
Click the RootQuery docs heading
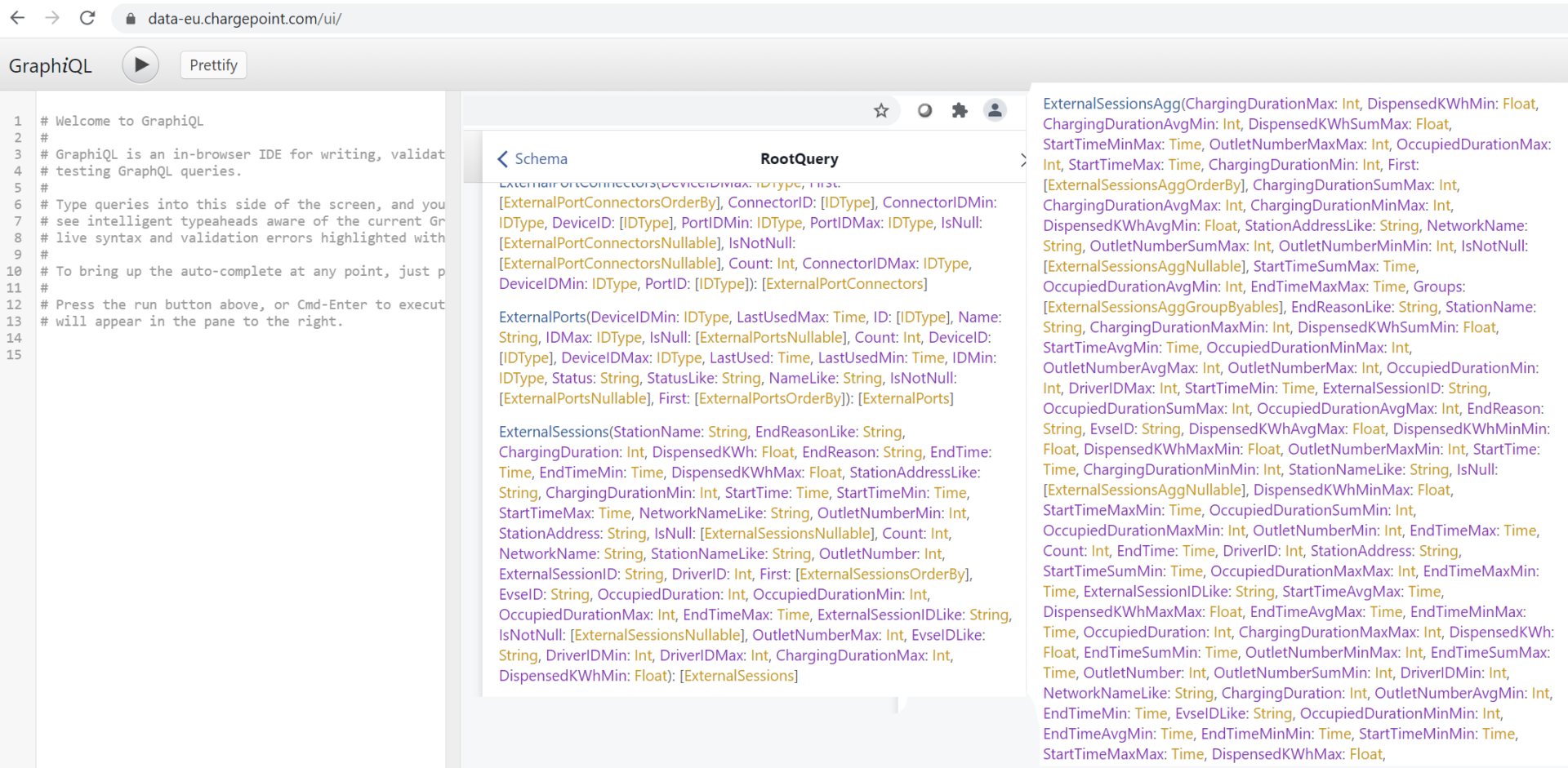click(x=799, y=159)
